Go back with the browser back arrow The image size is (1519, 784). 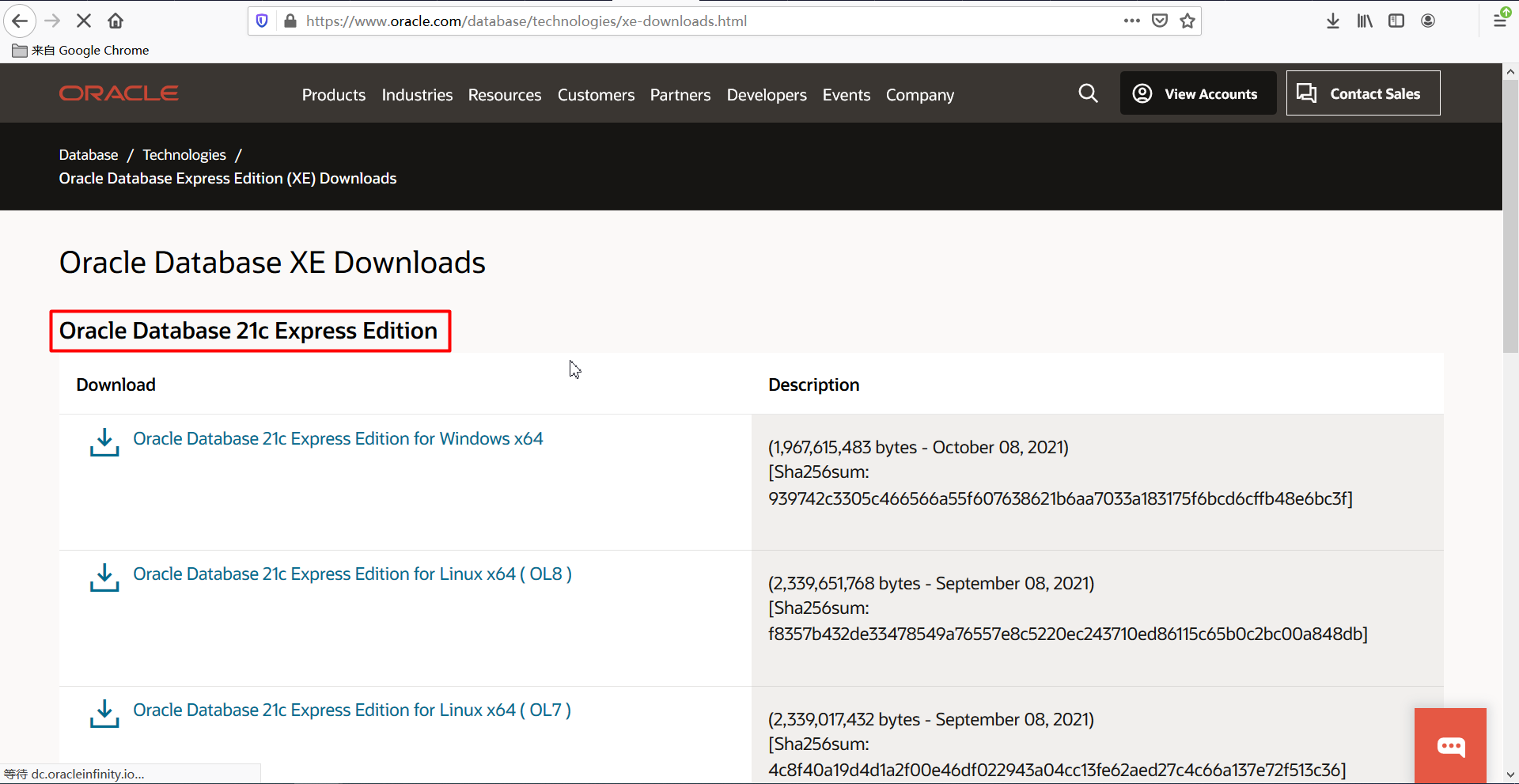click(20, 21)
